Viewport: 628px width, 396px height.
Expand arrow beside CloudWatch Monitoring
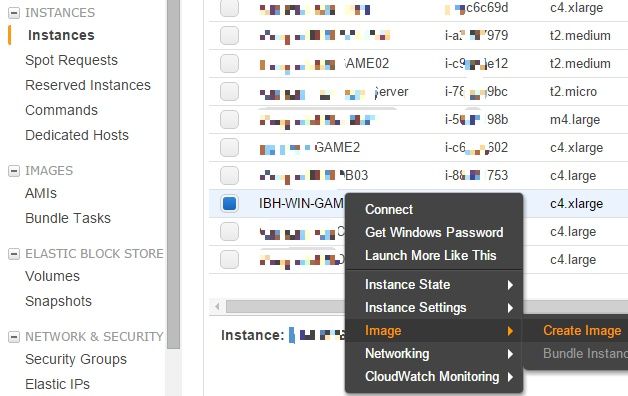pos(510,377)
